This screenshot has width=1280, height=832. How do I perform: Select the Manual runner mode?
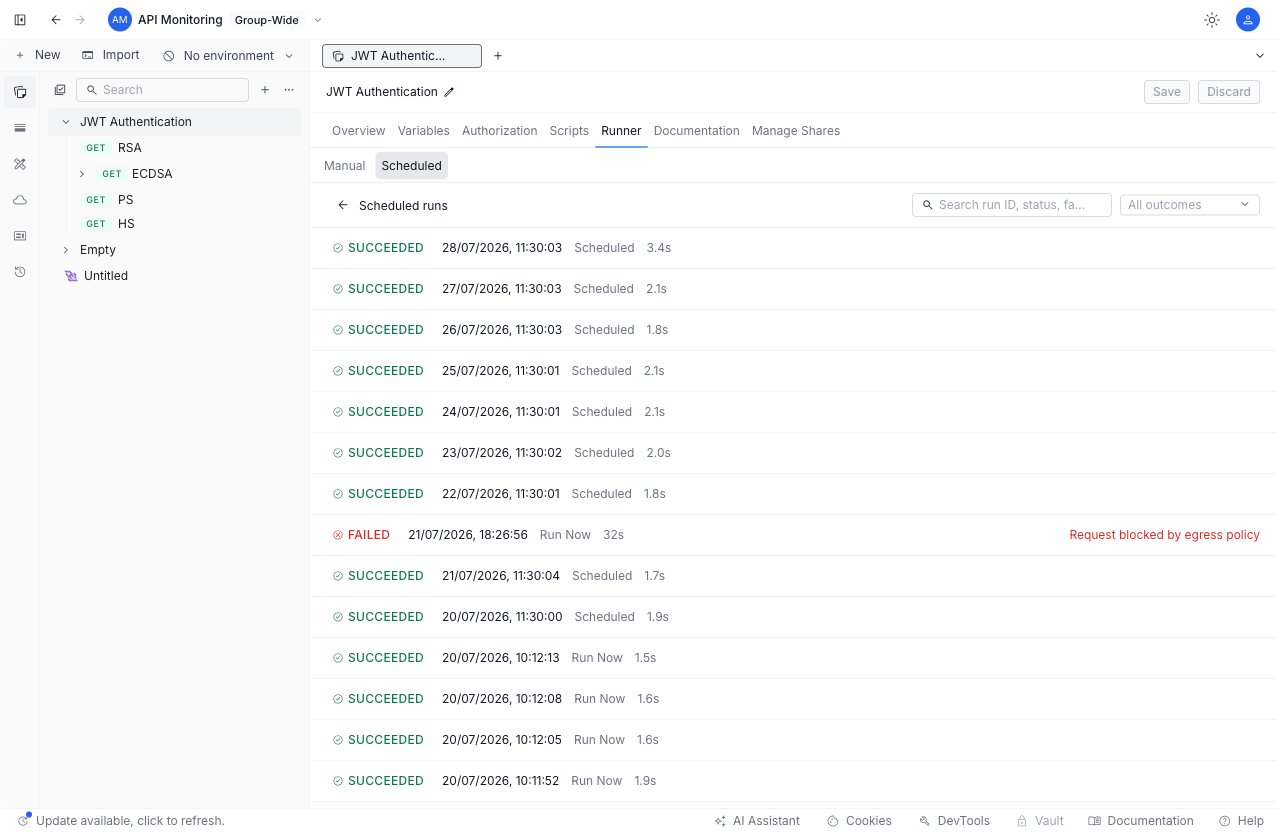[x=344, y=166]
